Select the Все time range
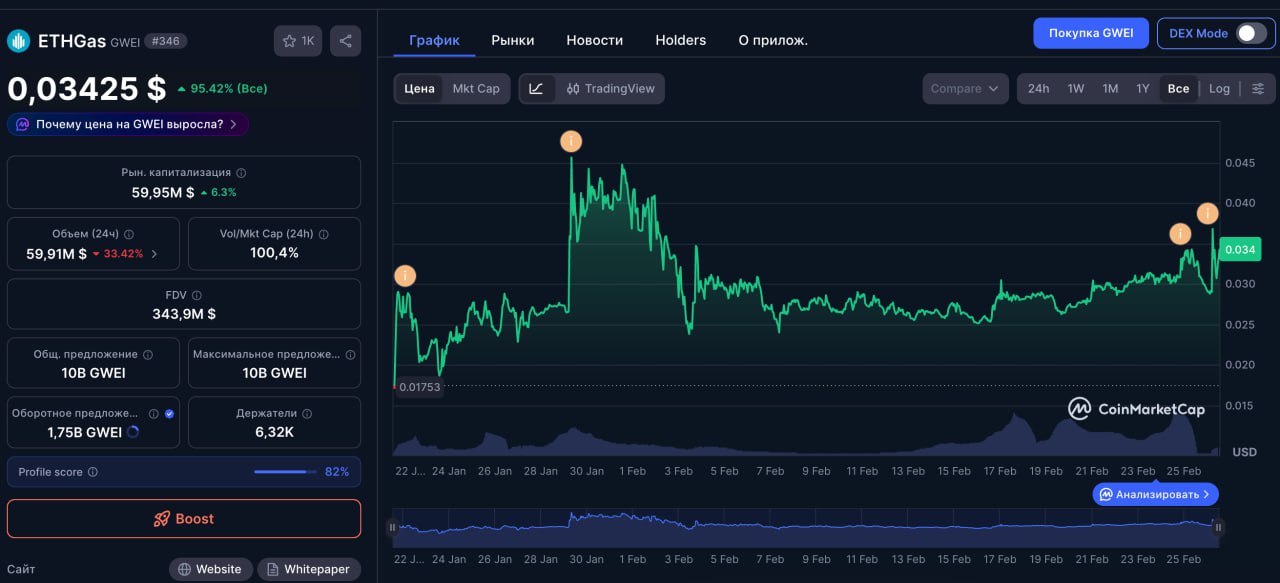Screen dimensions: 1280x583 (x=1178, y=89)
